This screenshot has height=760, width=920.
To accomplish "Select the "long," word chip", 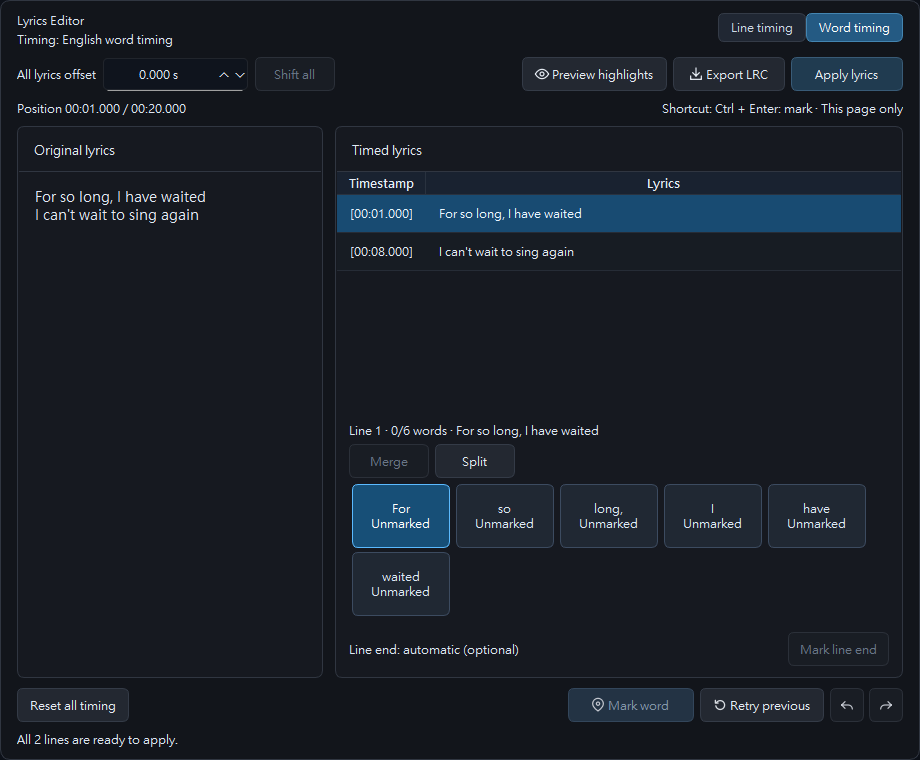I will click(x=608, y=516).
